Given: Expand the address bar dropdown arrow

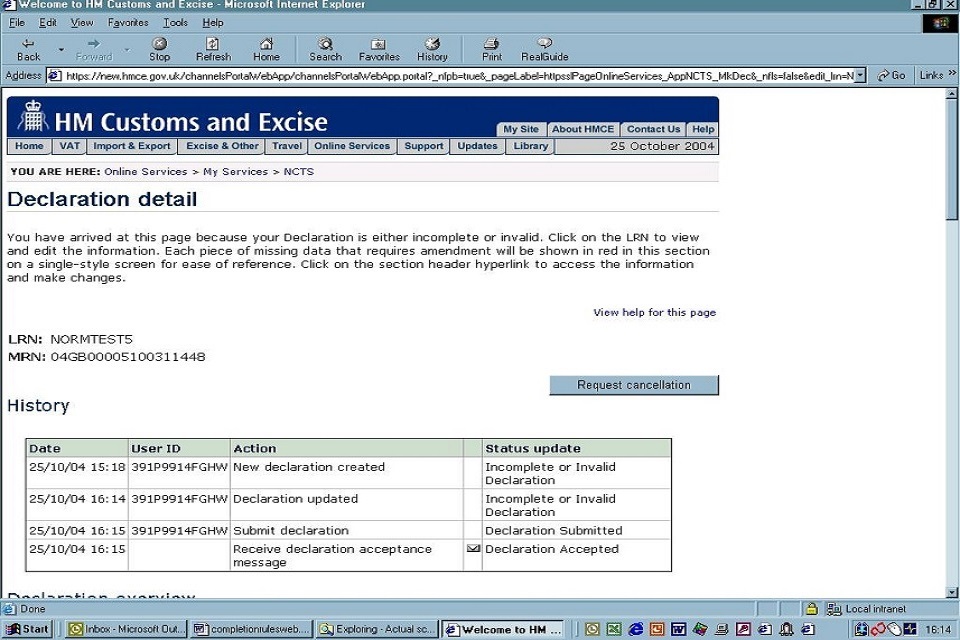Looking at the screenshot, I should tap(861, 76).
